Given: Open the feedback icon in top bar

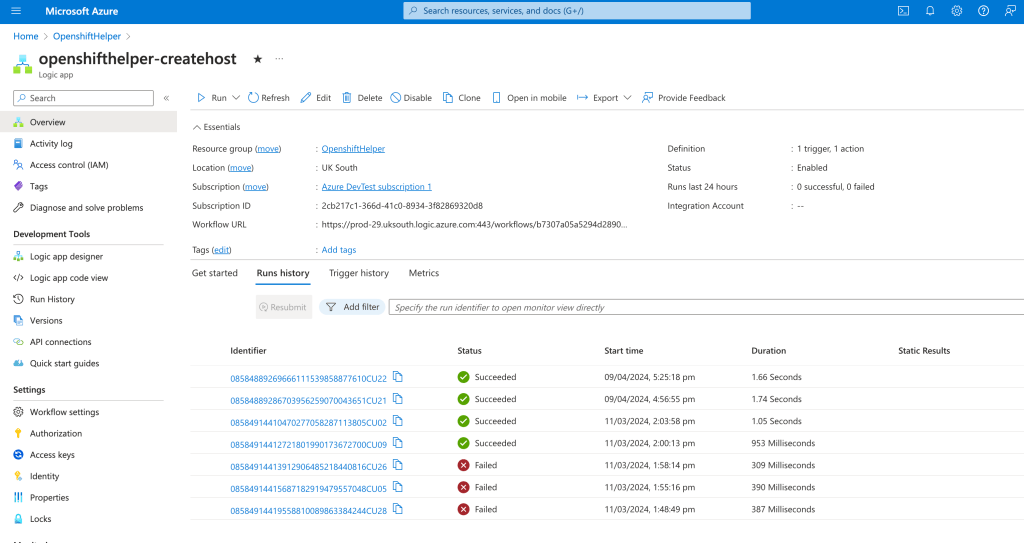Looking at the screenshot, I should (1010, 11).
